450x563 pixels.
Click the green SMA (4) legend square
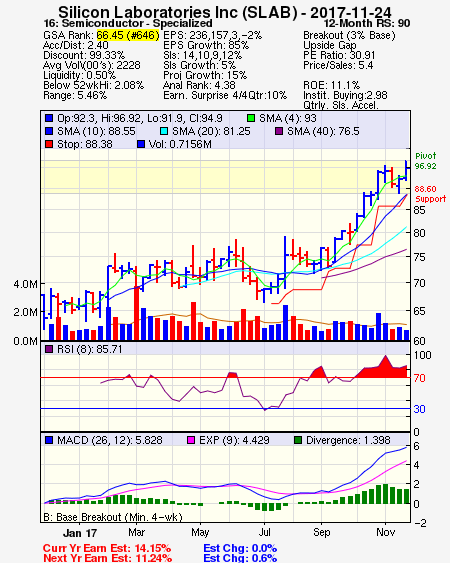click(251, 118)
